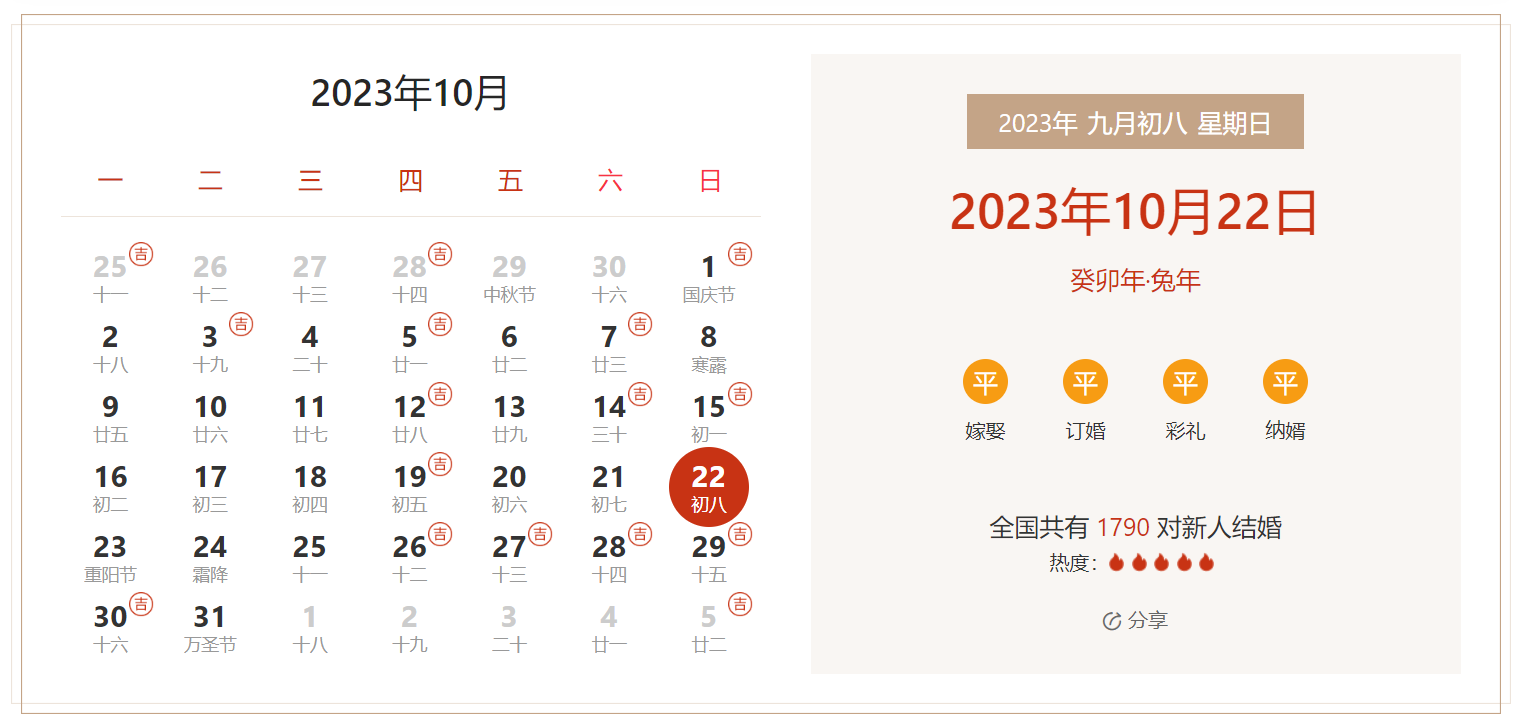1521x722 pixels.
Task: Click the share arrow icon
Action: click(1112, 621)
